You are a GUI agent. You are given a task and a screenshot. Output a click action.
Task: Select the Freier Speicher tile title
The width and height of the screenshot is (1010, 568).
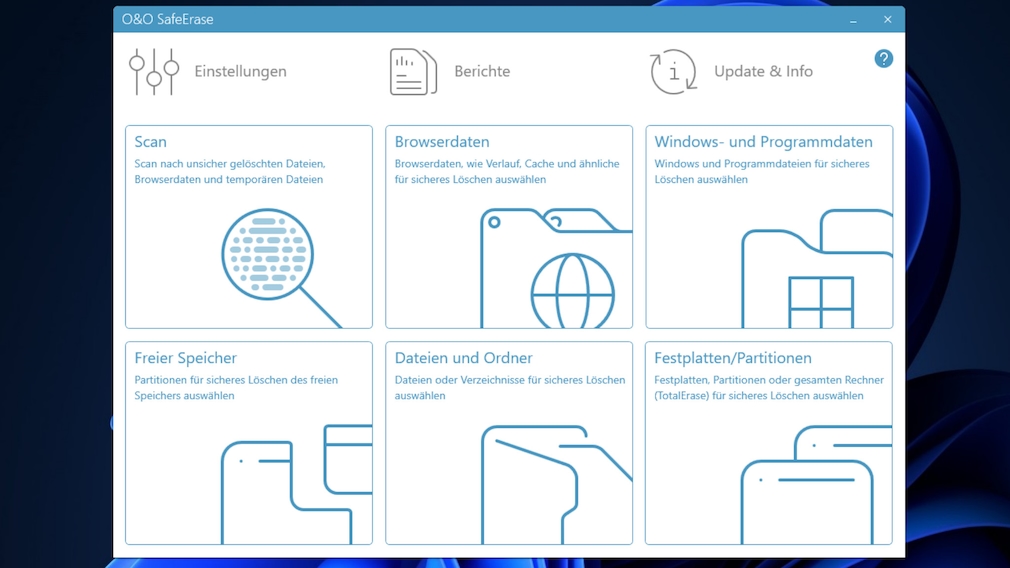186,358
